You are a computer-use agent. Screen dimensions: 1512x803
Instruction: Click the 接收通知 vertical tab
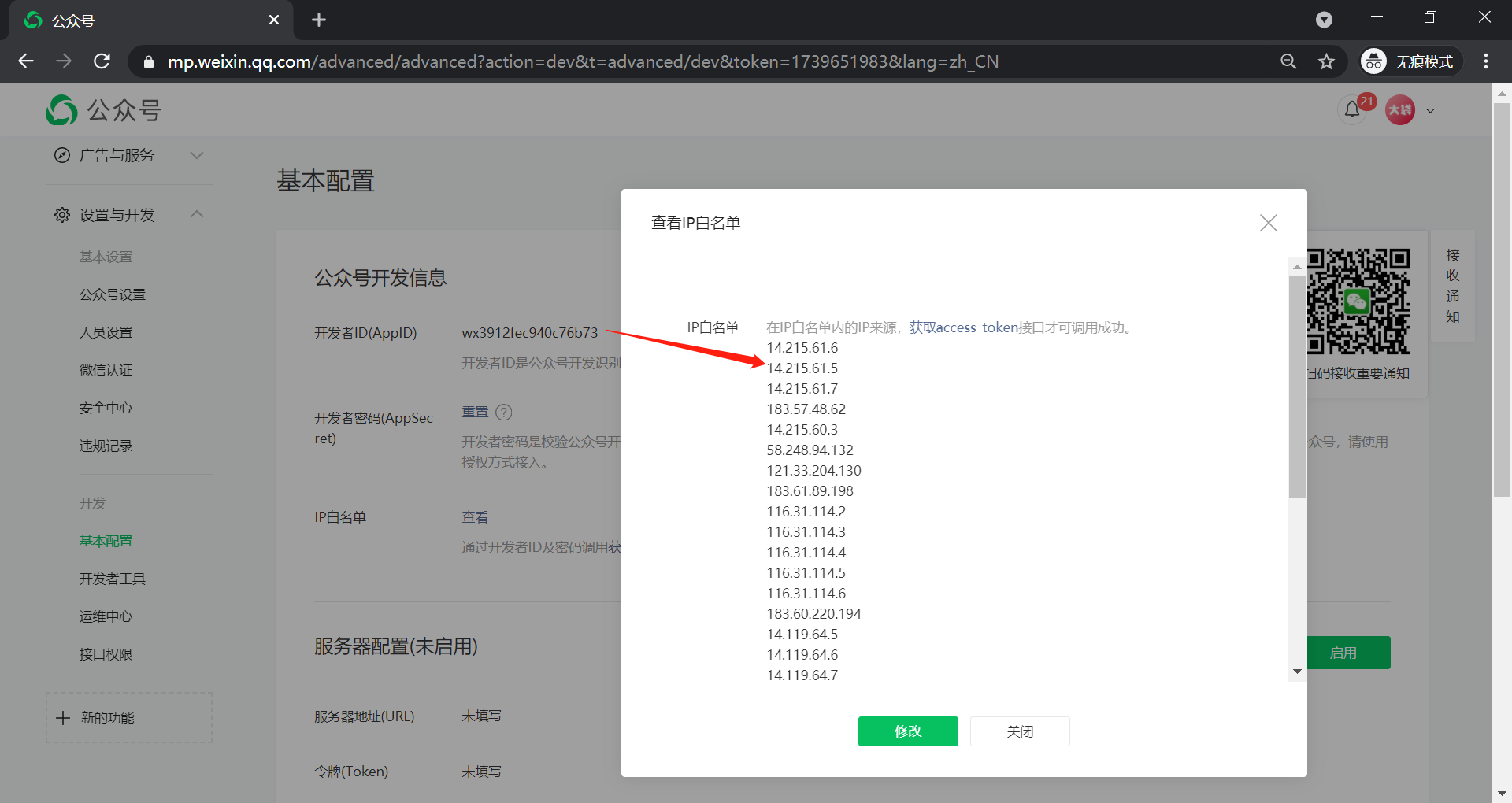click(x=1453, y=286)
